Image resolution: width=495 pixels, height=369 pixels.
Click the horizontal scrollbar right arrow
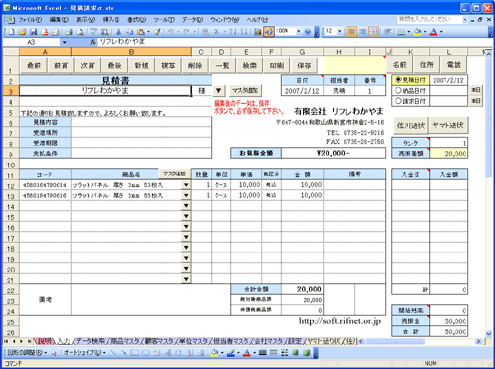pos(478,341)
